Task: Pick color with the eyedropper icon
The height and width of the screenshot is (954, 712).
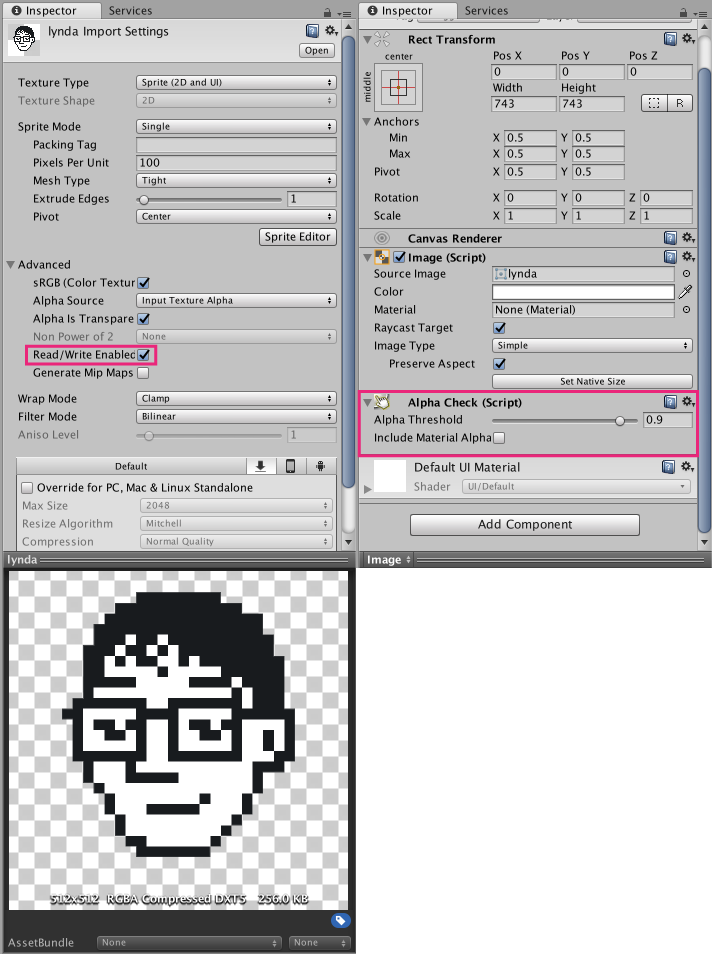Action: (x=686, y=292)
